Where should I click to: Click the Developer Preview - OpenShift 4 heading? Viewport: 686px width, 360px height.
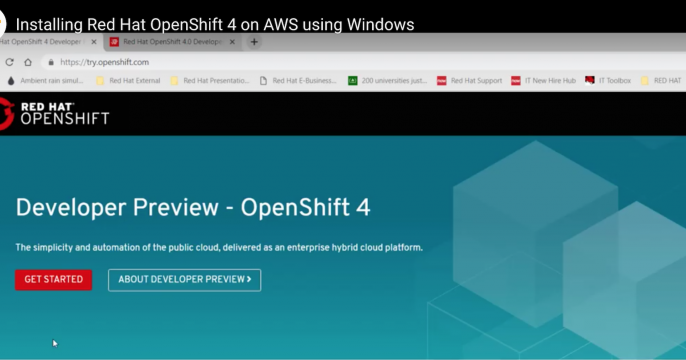point(193,207)
